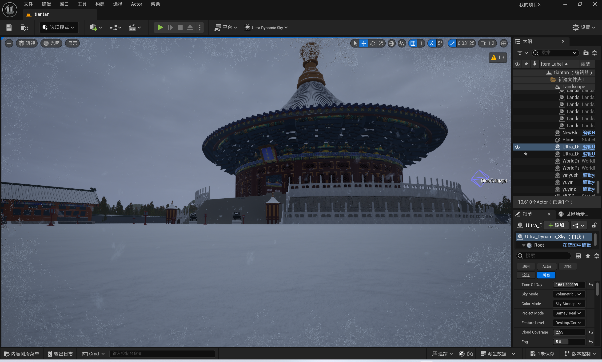This screenshot has width=602, height=362.
Task: Close the Details tab with its x
Action: click(549, 214)
